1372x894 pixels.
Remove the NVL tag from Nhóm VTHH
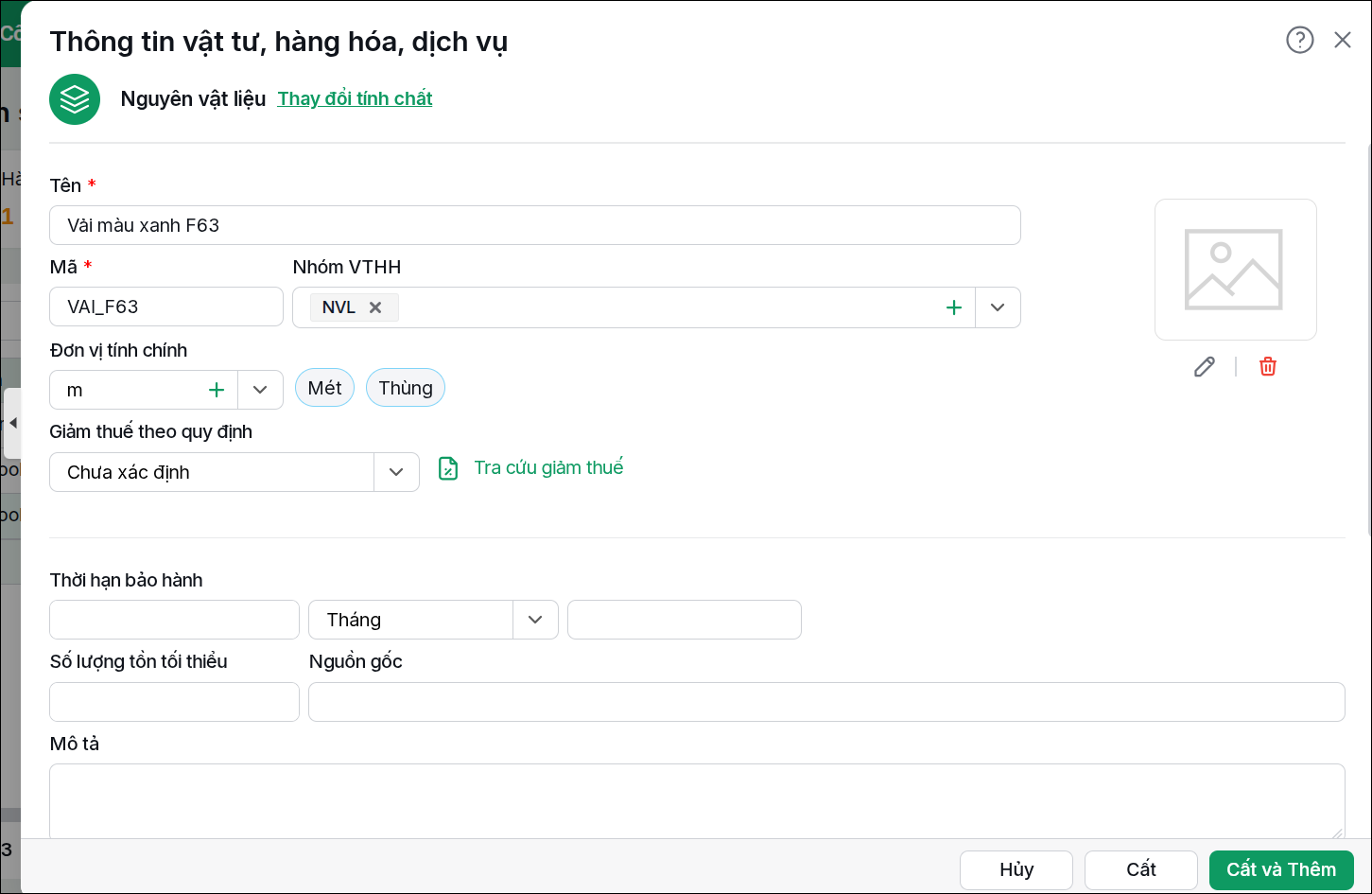tap(375, 307)
